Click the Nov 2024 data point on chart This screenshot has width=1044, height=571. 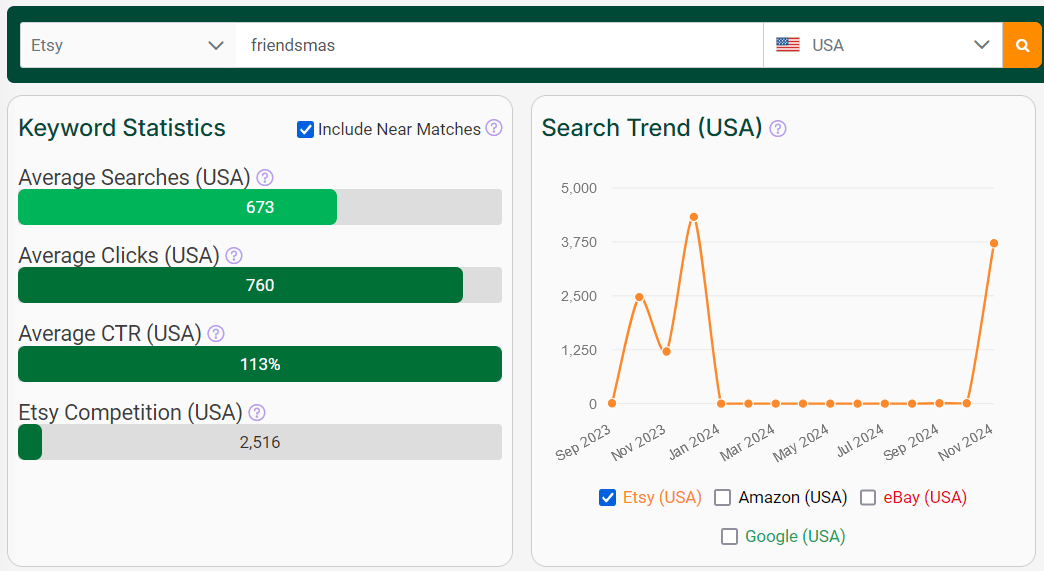993,244
